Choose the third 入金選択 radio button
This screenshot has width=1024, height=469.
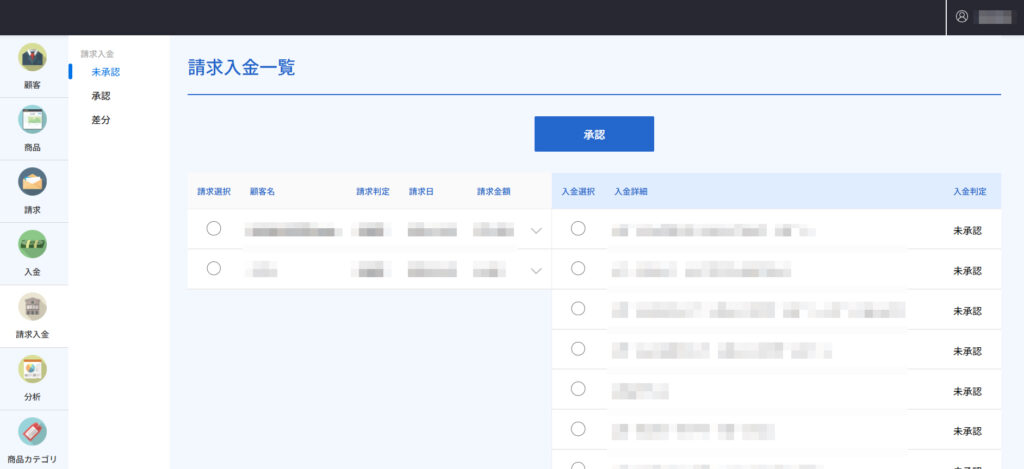click(x=578, y=308)
